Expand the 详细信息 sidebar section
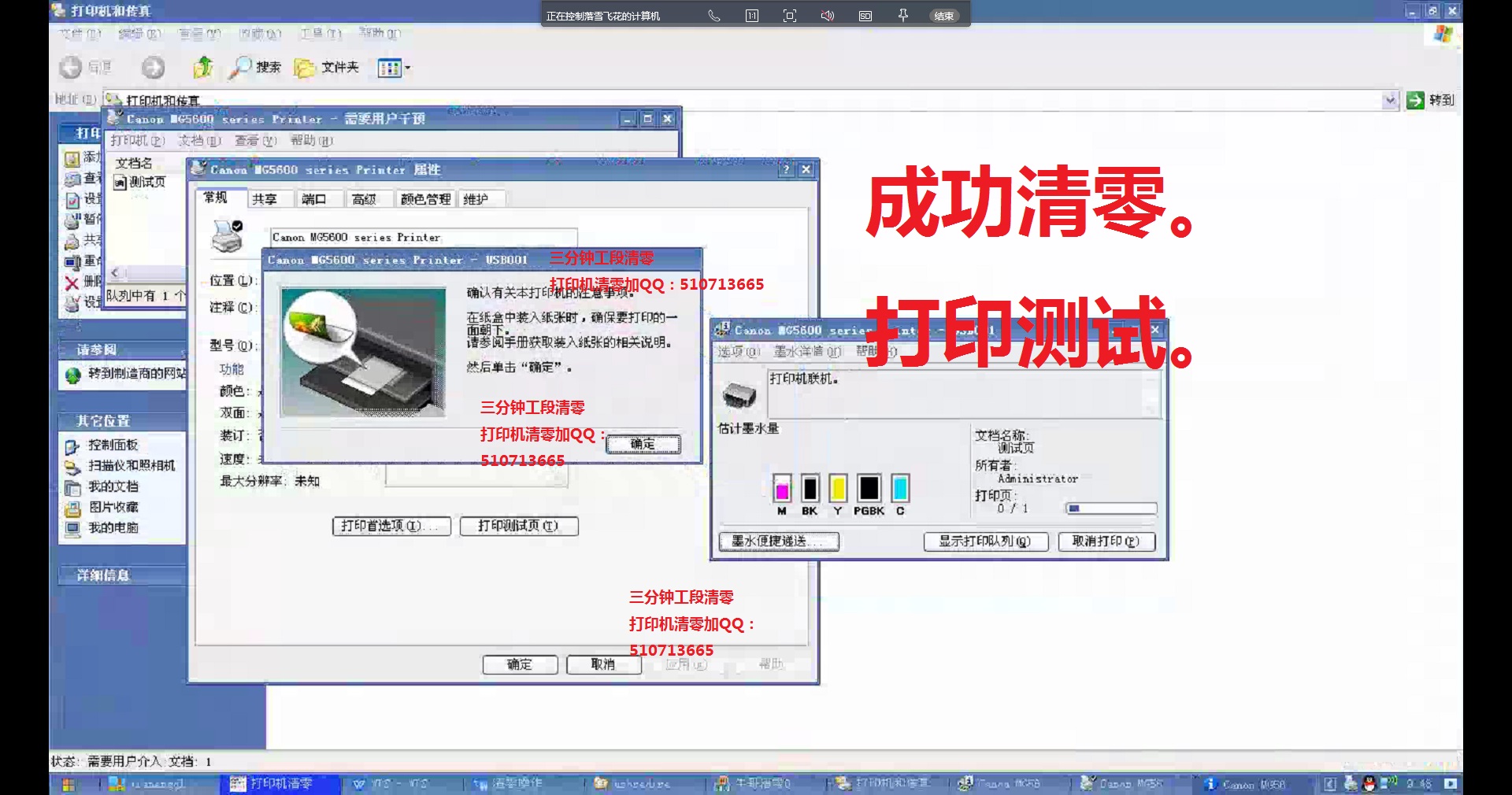 point(122,575)
